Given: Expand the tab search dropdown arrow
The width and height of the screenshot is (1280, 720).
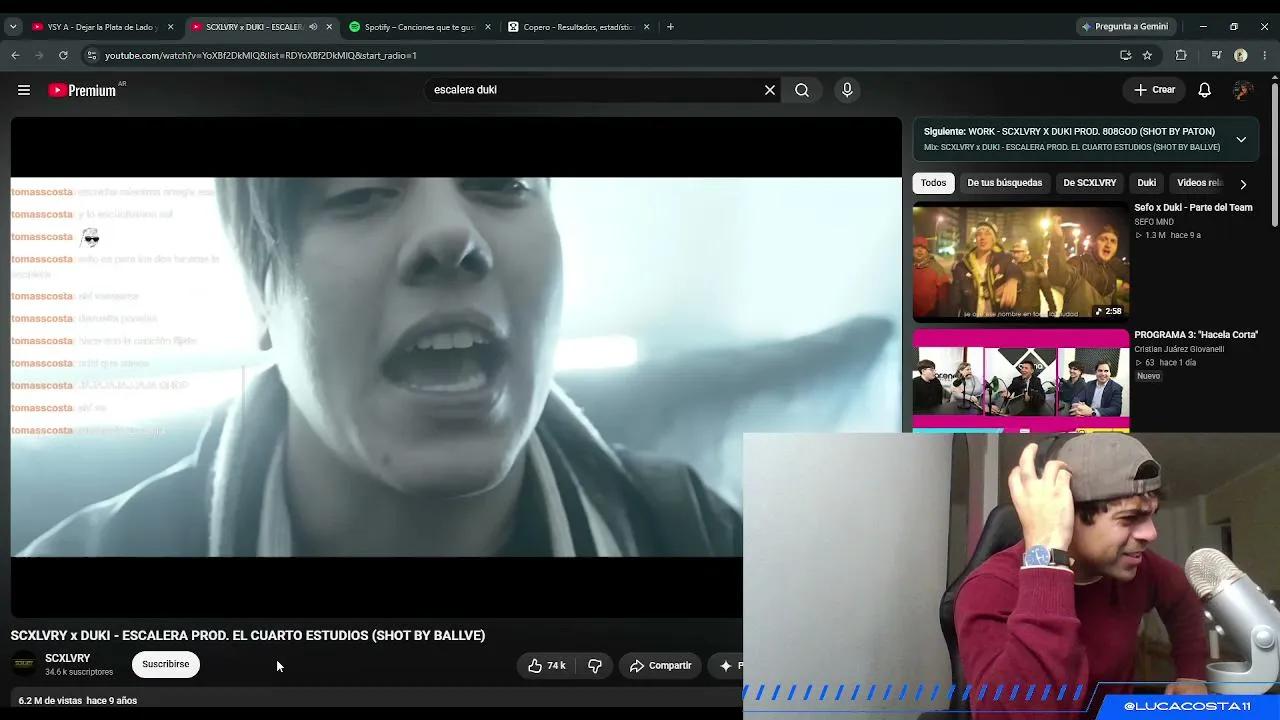Looking at the screenshot, I should point(13,27).
